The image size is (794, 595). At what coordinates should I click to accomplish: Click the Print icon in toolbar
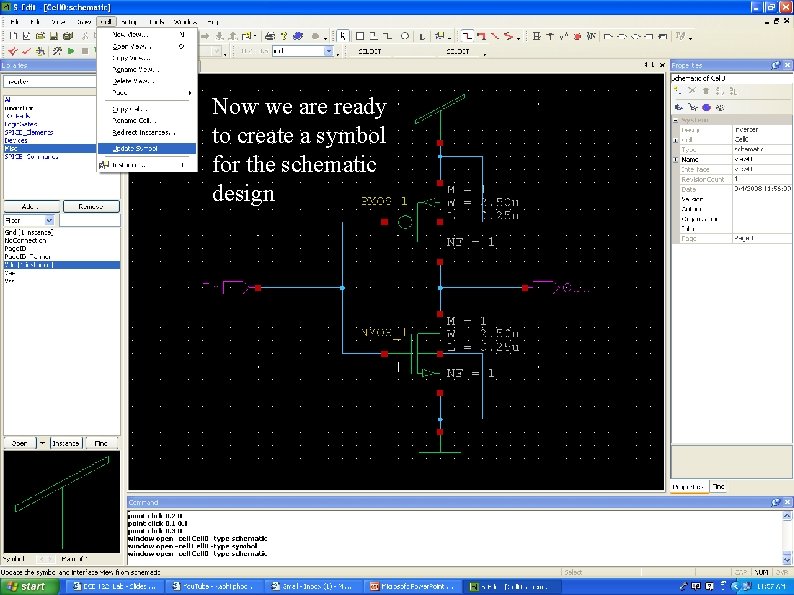270,36
